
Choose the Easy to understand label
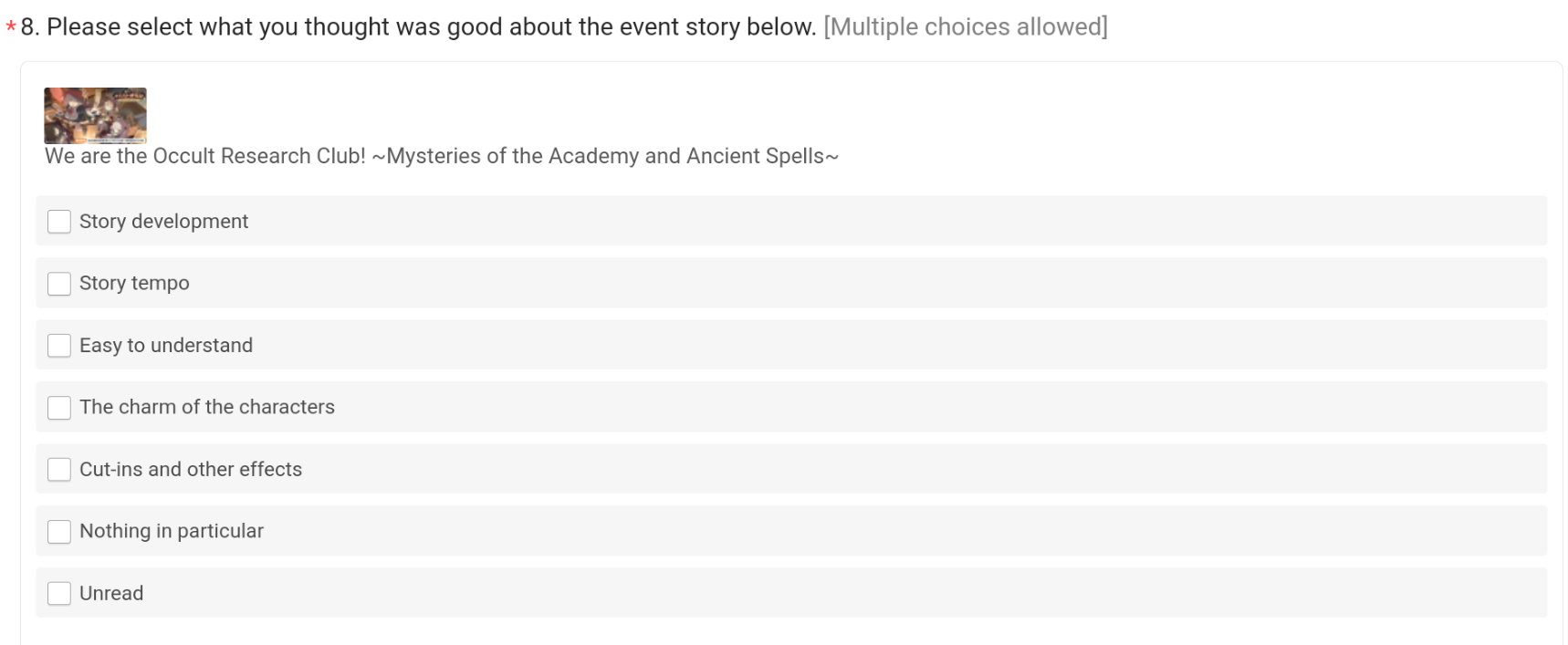[x=166, y=346]
